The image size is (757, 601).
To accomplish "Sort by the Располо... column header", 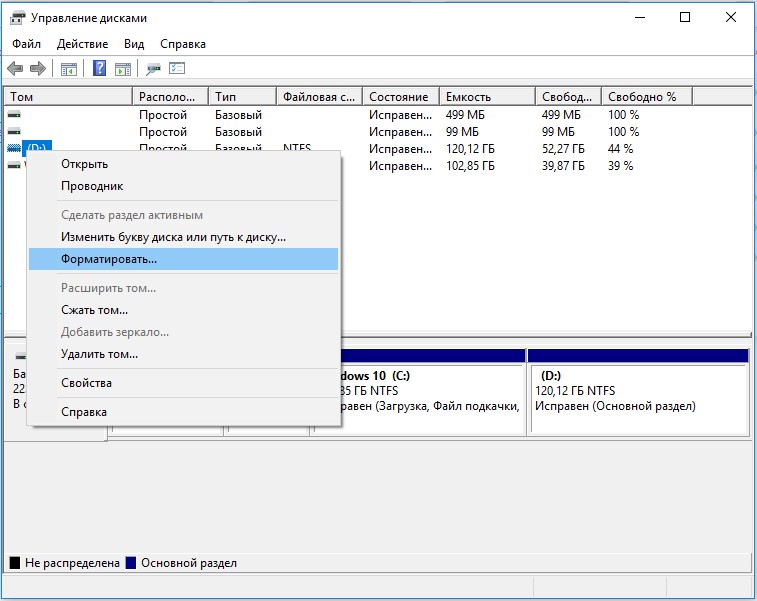I will (170, 97).
